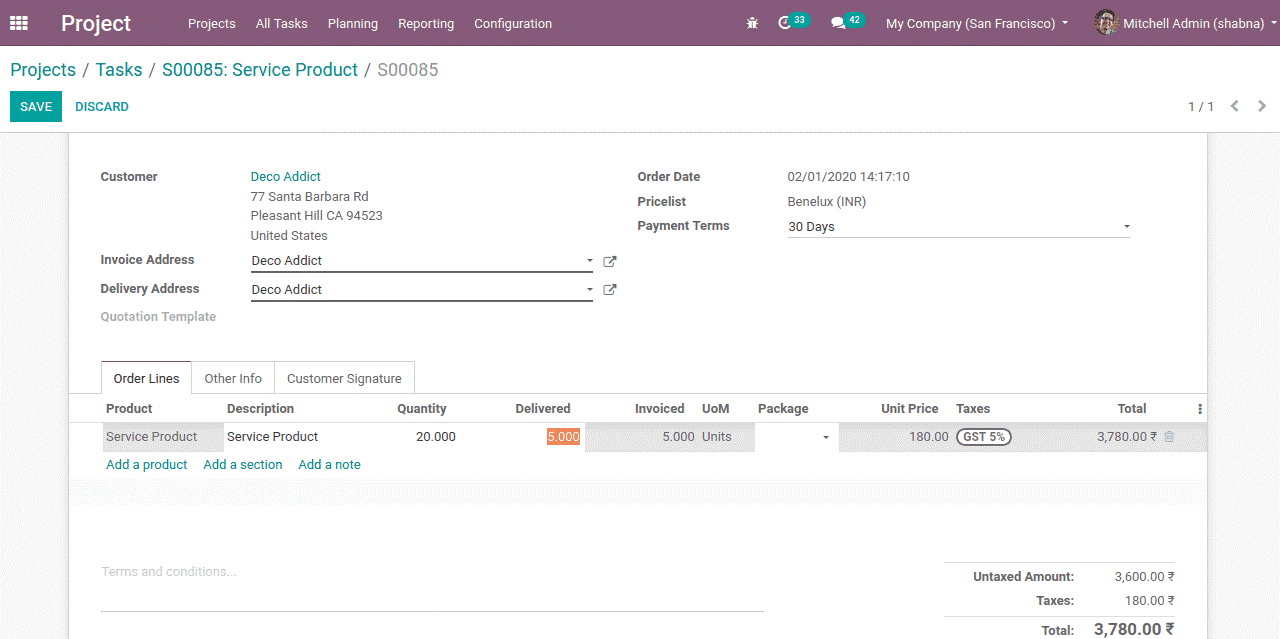Image resolution: width=1280 pixels, height=639 pixels.
Task: Open Invoice Address external link icon
Action: tap(610, 261)
